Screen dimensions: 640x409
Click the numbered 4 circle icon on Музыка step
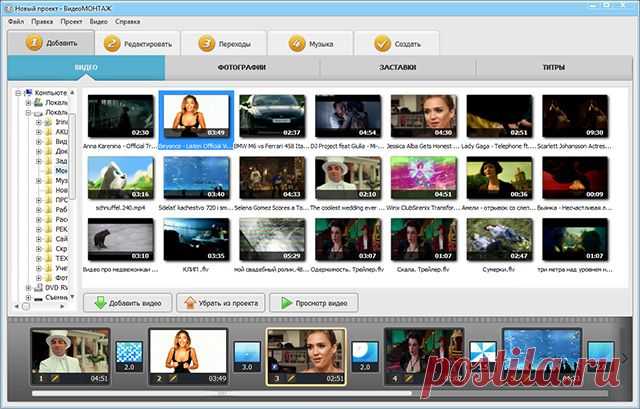[297, 44]
